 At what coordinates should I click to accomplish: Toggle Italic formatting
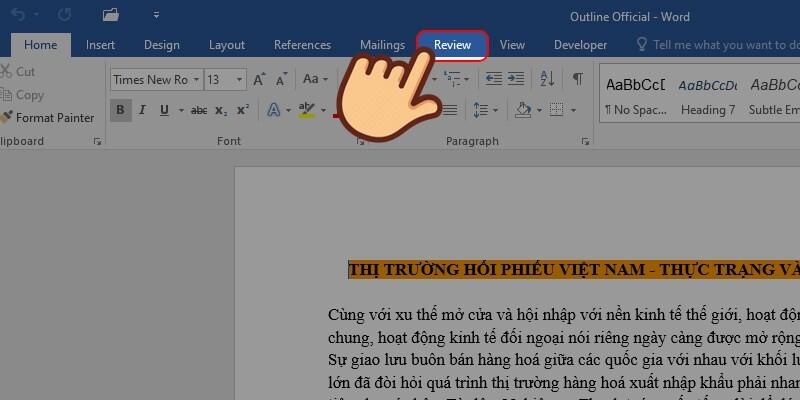142,110
